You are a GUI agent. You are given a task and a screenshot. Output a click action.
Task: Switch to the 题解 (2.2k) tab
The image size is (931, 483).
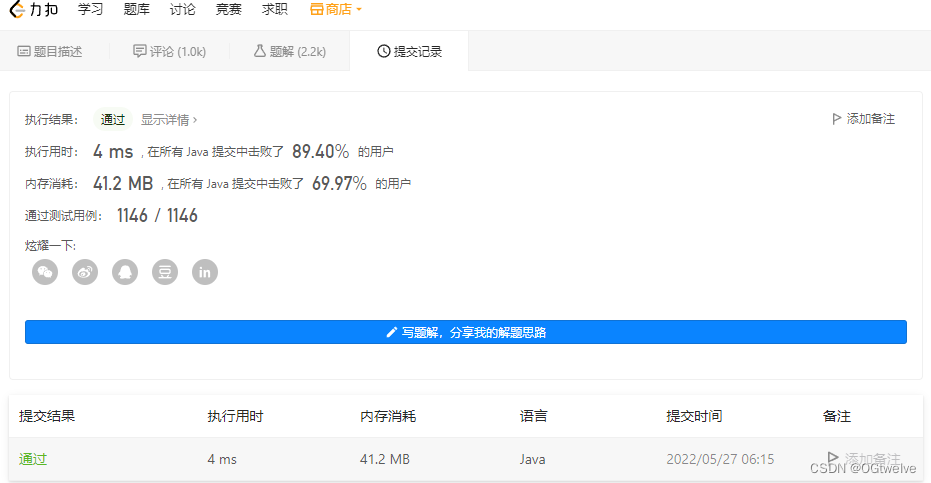point(290,52)
